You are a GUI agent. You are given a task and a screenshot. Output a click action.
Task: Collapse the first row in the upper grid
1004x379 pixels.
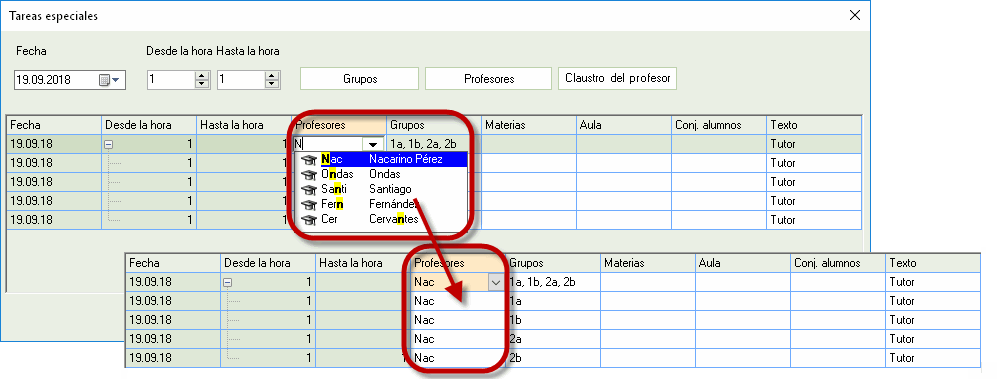coord(109,145)
